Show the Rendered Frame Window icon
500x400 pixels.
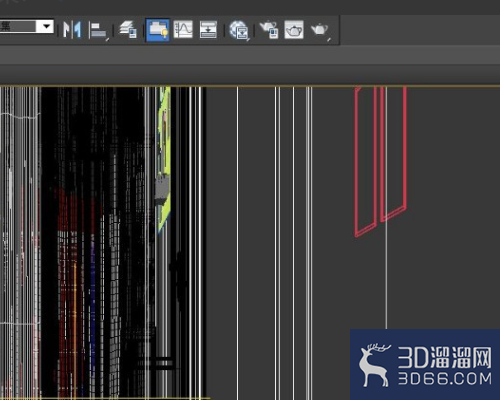pos(294,30)
